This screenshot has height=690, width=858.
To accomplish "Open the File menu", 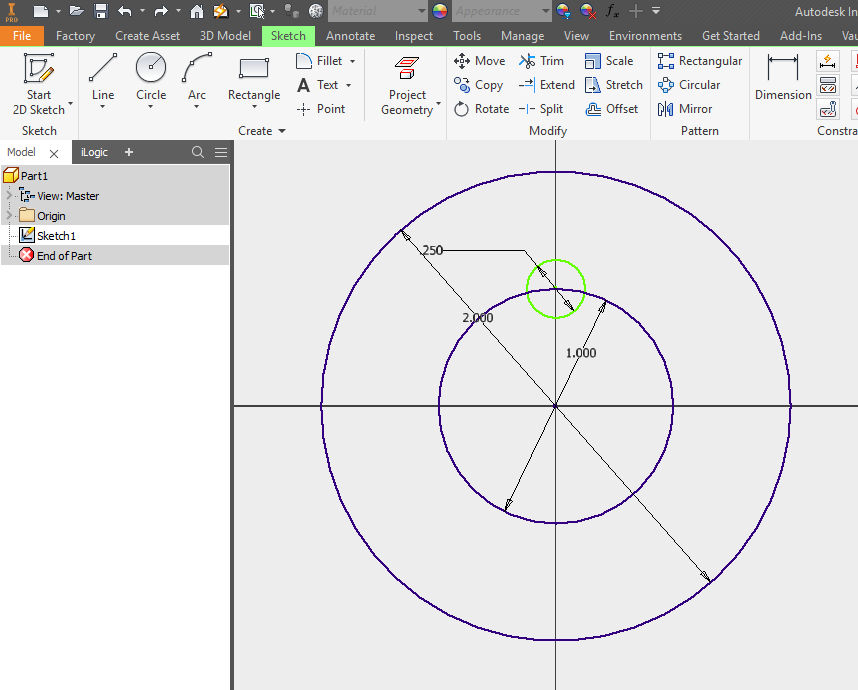I will 22,36.
